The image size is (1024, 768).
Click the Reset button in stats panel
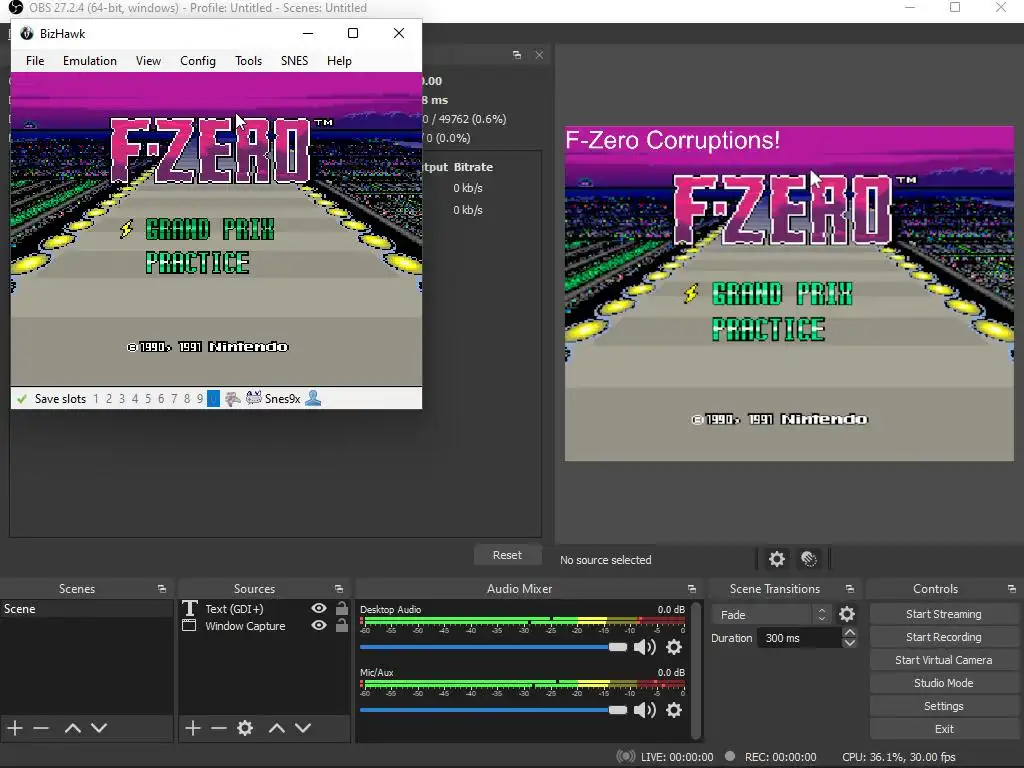coord(507,554)
